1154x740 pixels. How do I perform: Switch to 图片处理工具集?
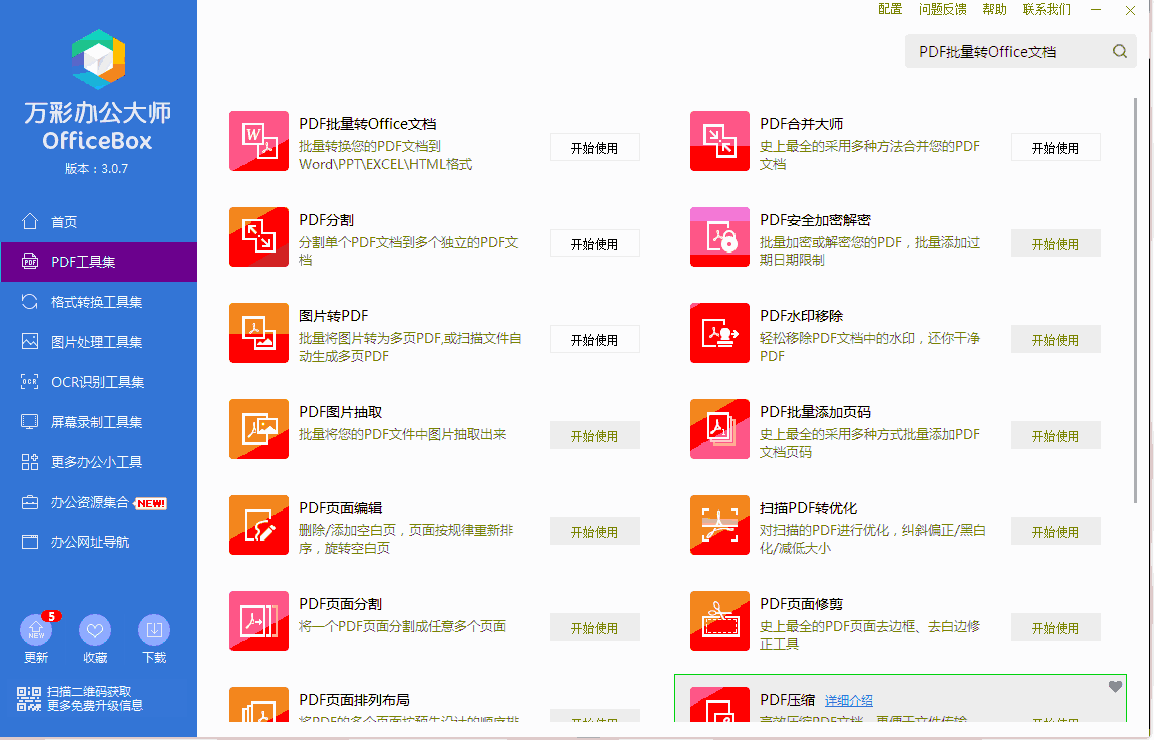pyautogui.click(x=99, y=342)
